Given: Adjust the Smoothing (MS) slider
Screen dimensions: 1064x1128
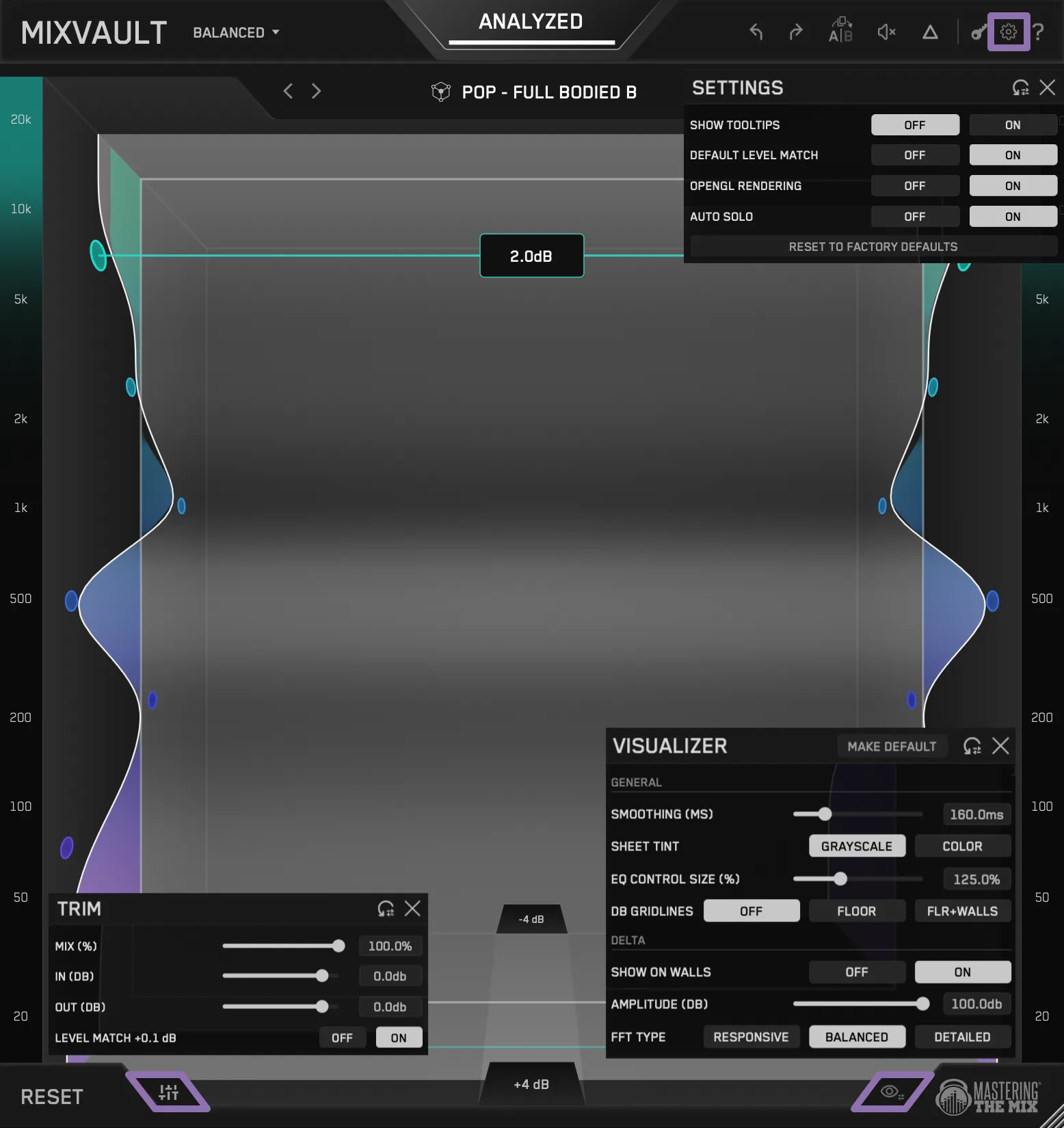Looking at the screenshot, I should (x=857, y=814).
